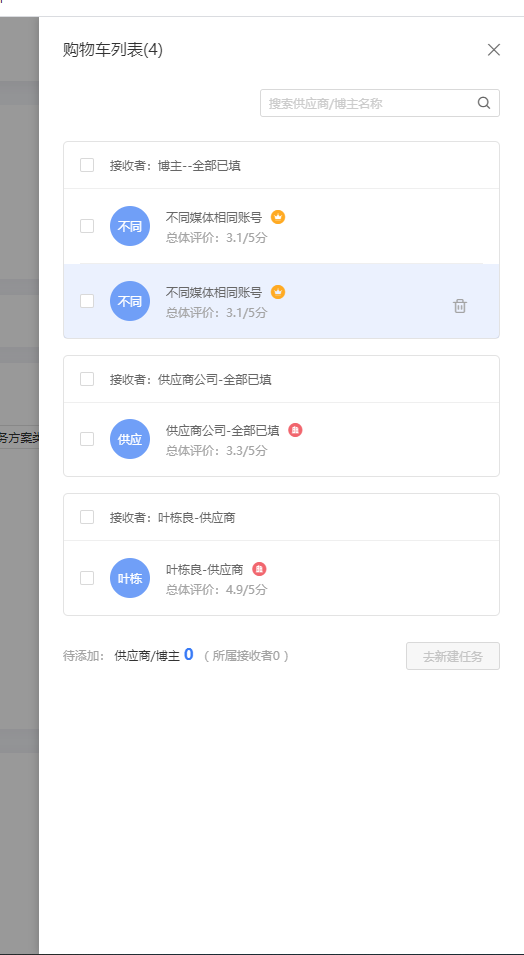The image size is (524, 955).
Task: Select the group 接收者：叶栋良-供应商
Action: [x=87, y=517]
